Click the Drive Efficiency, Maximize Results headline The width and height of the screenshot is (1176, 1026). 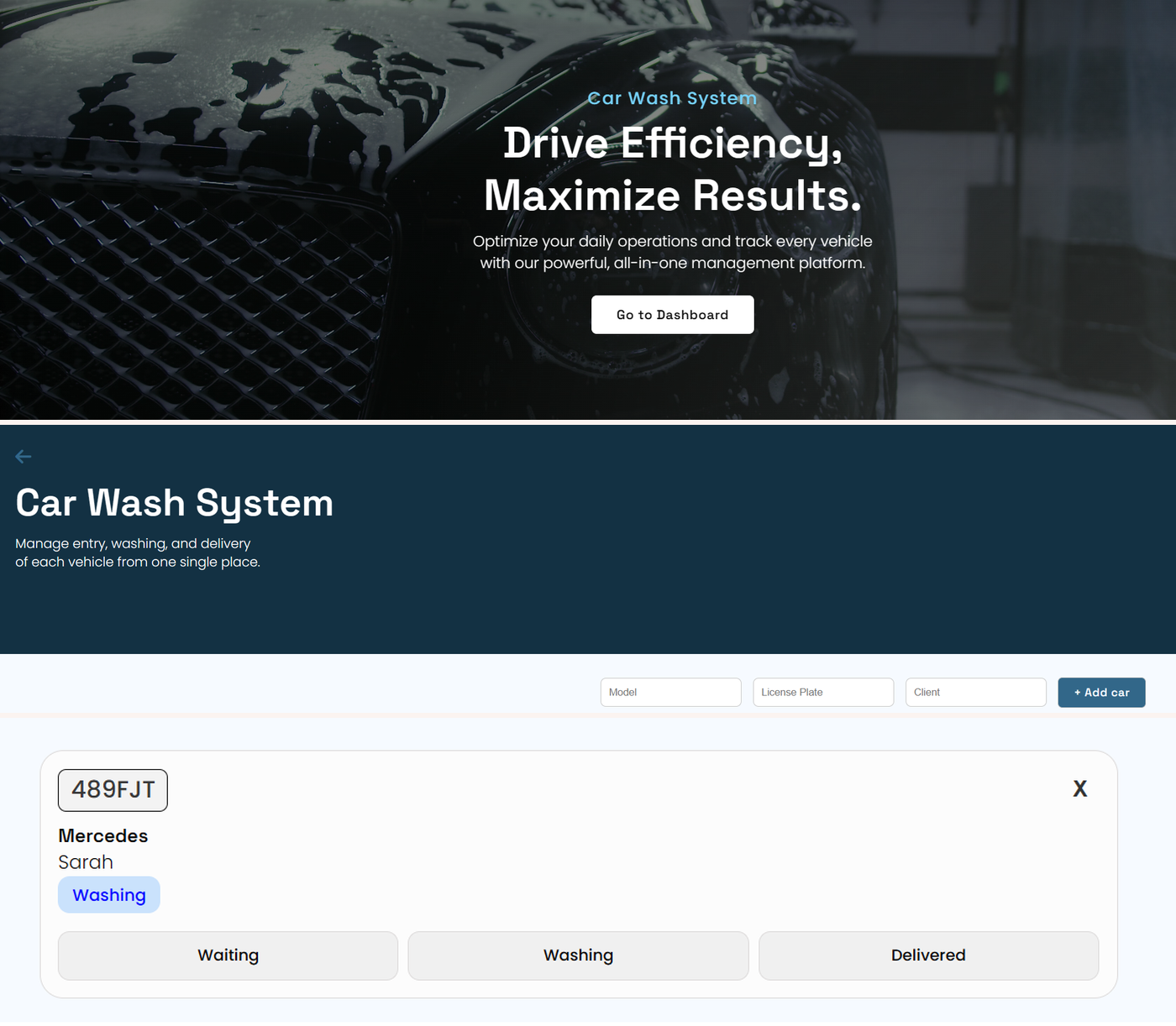tap(672, 169)
